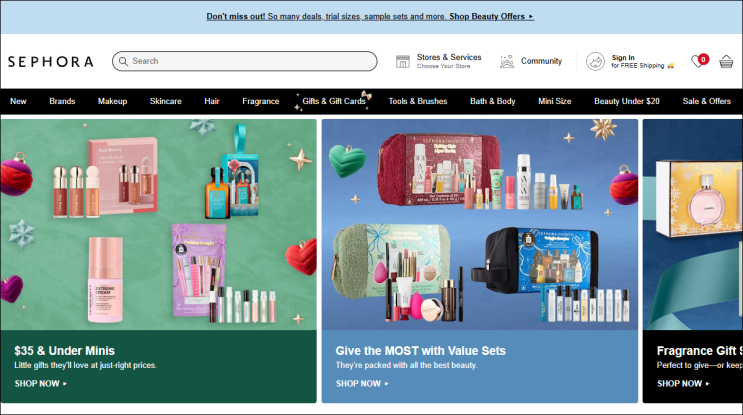
Task: Open the Shop Beauty Offers banner link
Action: (x=491, y=17)
